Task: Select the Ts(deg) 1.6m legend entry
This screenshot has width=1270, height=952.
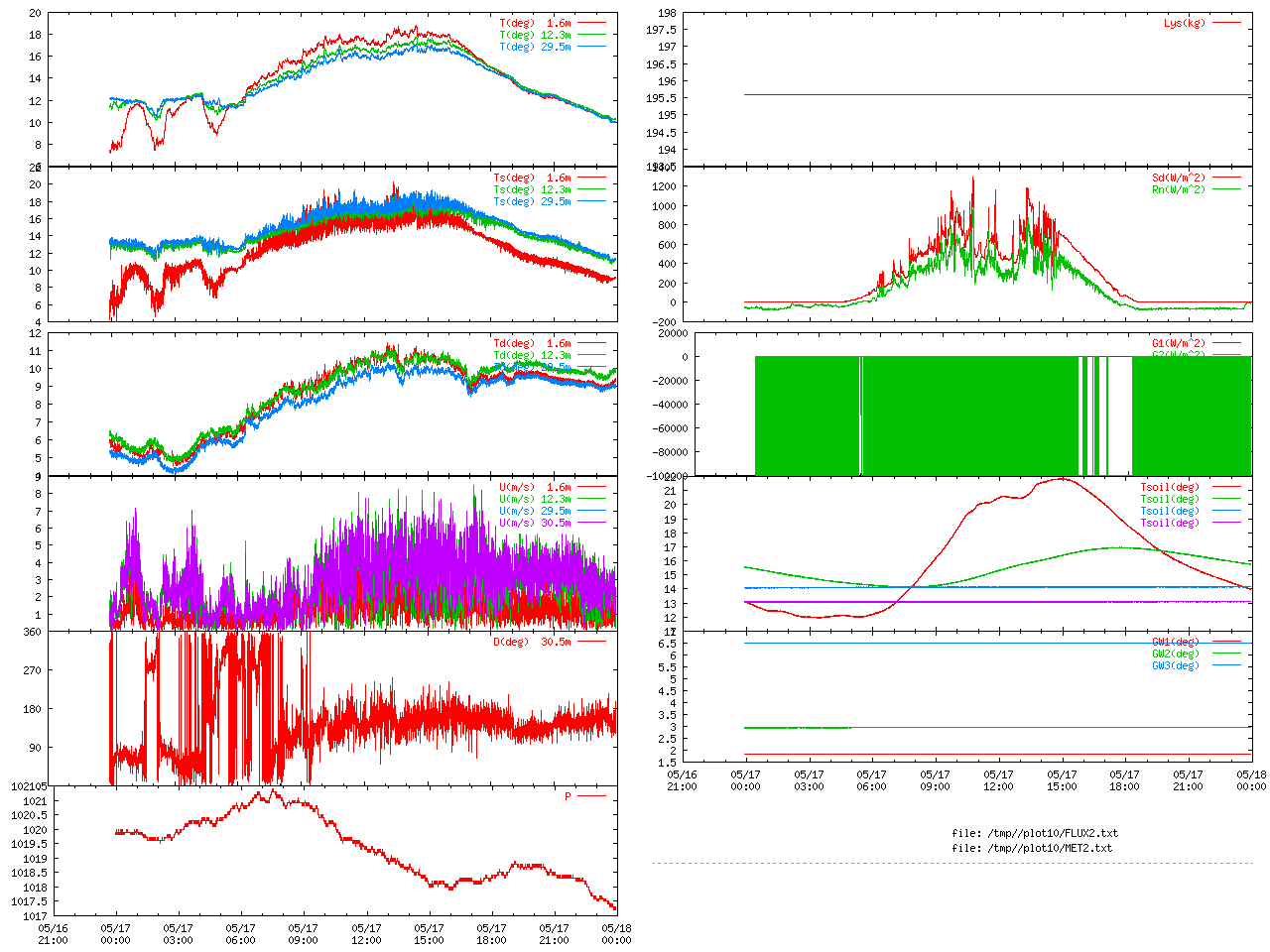Action: point(532,178)
